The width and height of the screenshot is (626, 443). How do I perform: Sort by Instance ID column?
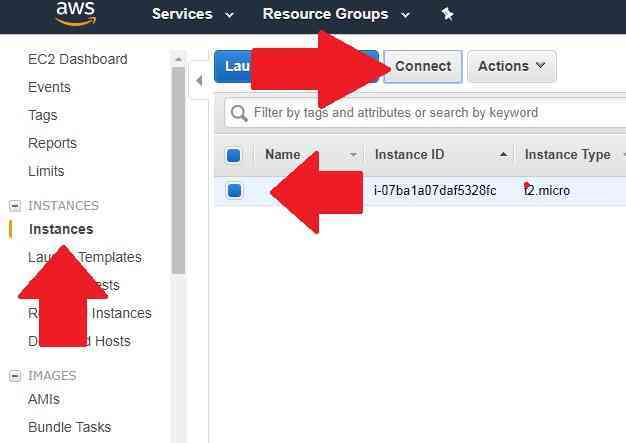(x=409, y=154)
